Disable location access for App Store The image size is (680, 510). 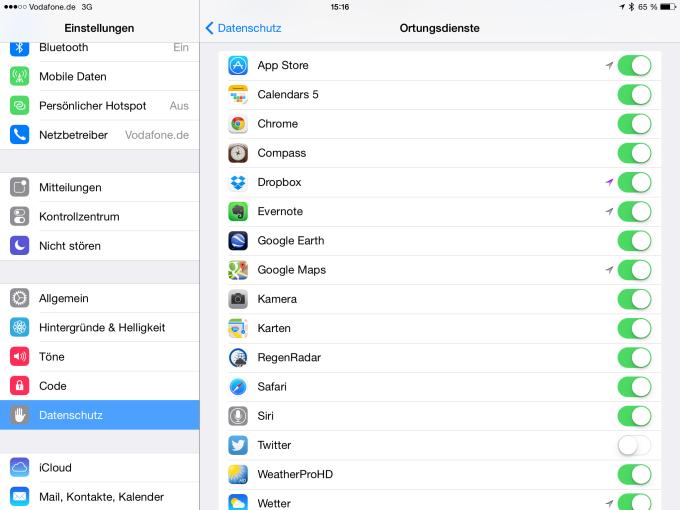coord(634,65)
